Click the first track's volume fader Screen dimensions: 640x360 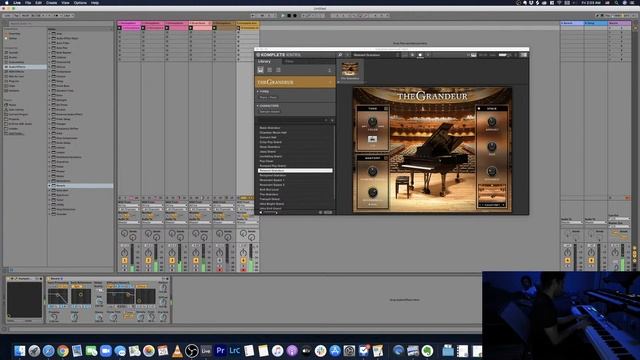[x=132, y=257]
